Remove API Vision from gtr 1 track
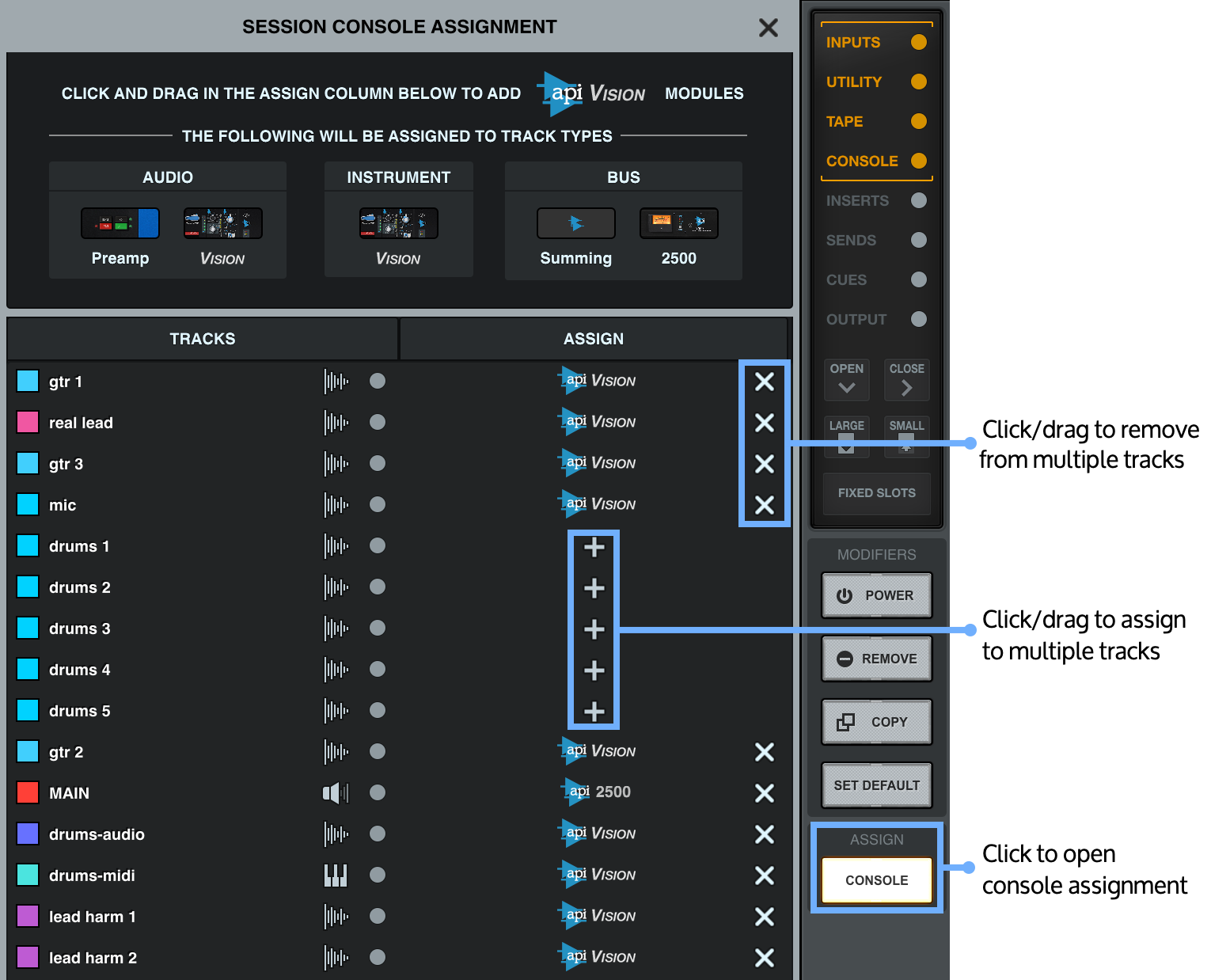The image size is (1211, 980). [764, 382]
